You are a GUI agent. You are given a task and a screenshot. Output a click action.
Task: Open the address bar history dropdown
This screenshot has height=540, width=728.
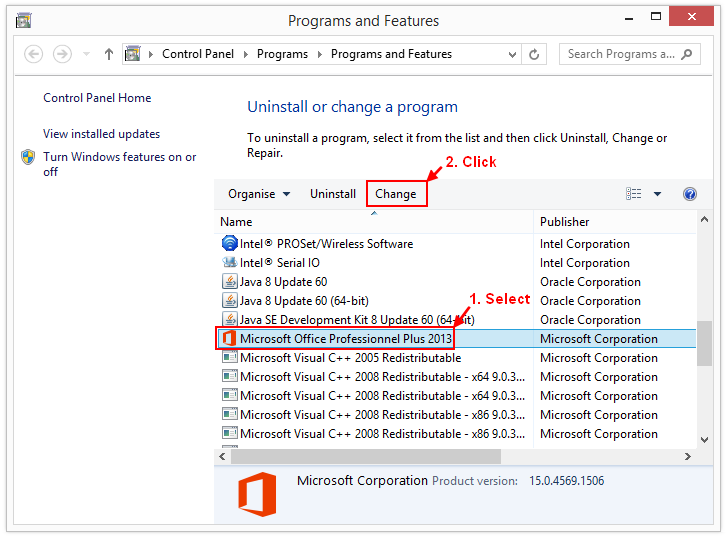(x=510, y=55)
